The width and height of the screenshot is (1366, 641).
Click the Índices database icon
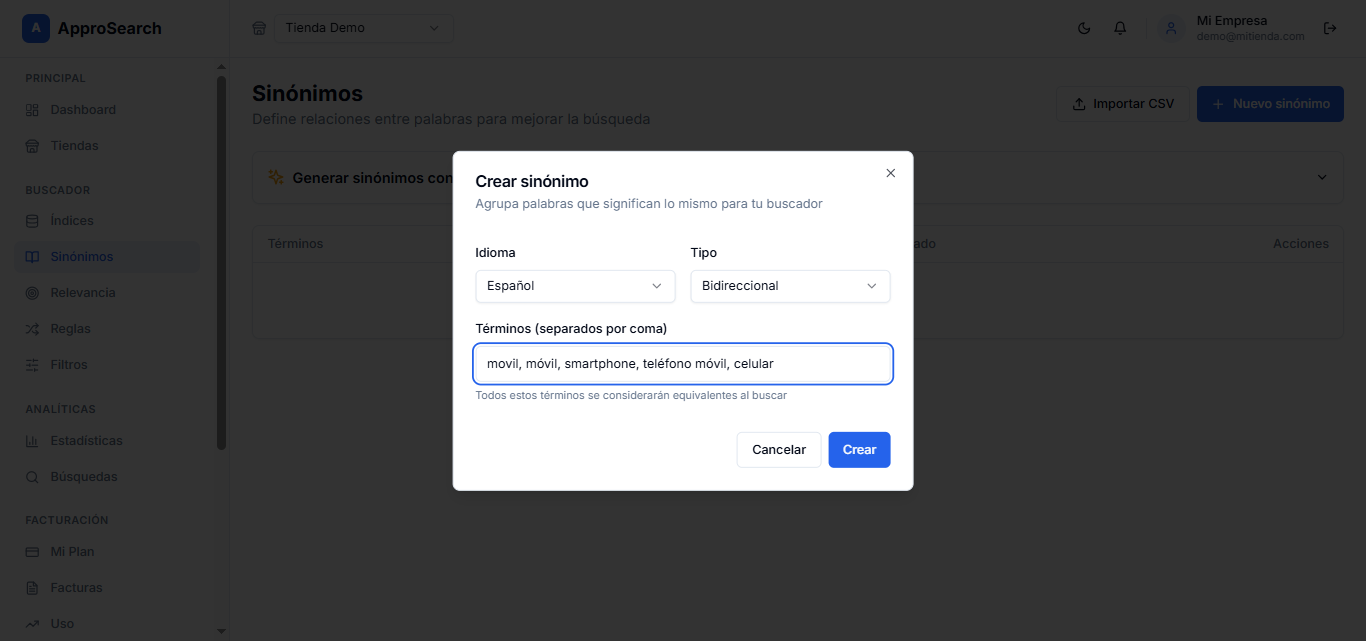tap(32, 221)
